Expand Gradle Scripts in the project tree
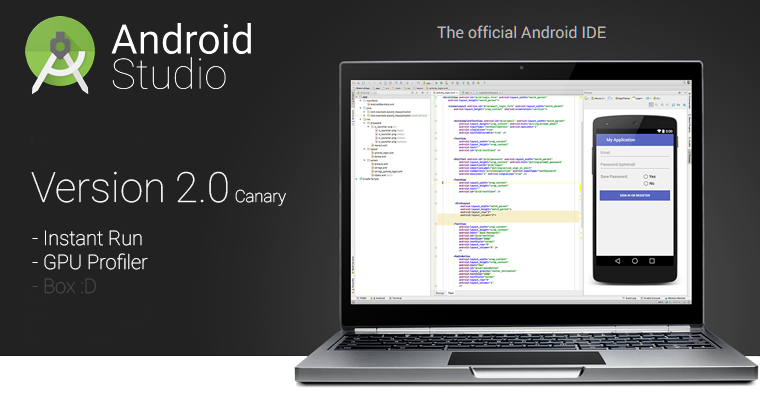This screenshot has width=760, height=394. tap(356, 179)
